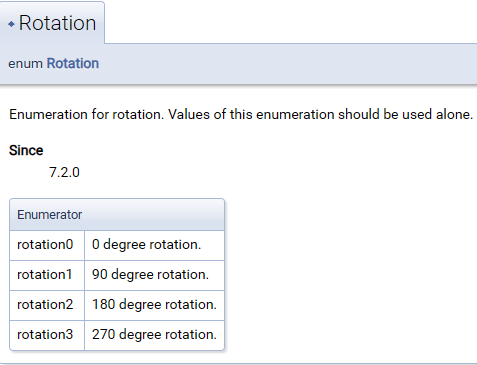
Task: Click the Enumeration for rotation description sentence
Action: click(x=241, y=114)
